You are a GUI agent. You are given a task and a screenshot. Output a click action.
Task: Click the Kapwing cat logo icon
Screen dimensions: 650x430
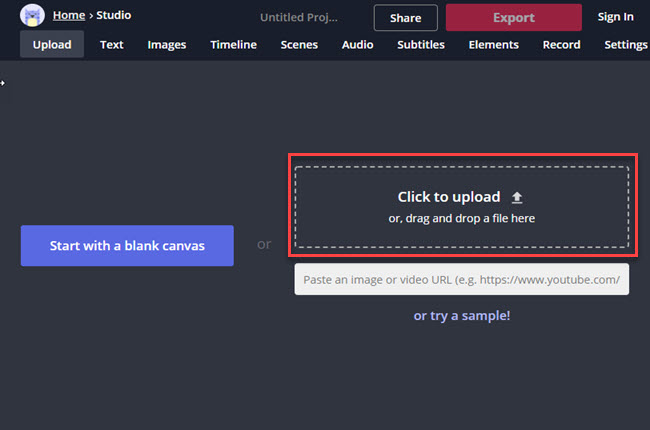[32, 16]
